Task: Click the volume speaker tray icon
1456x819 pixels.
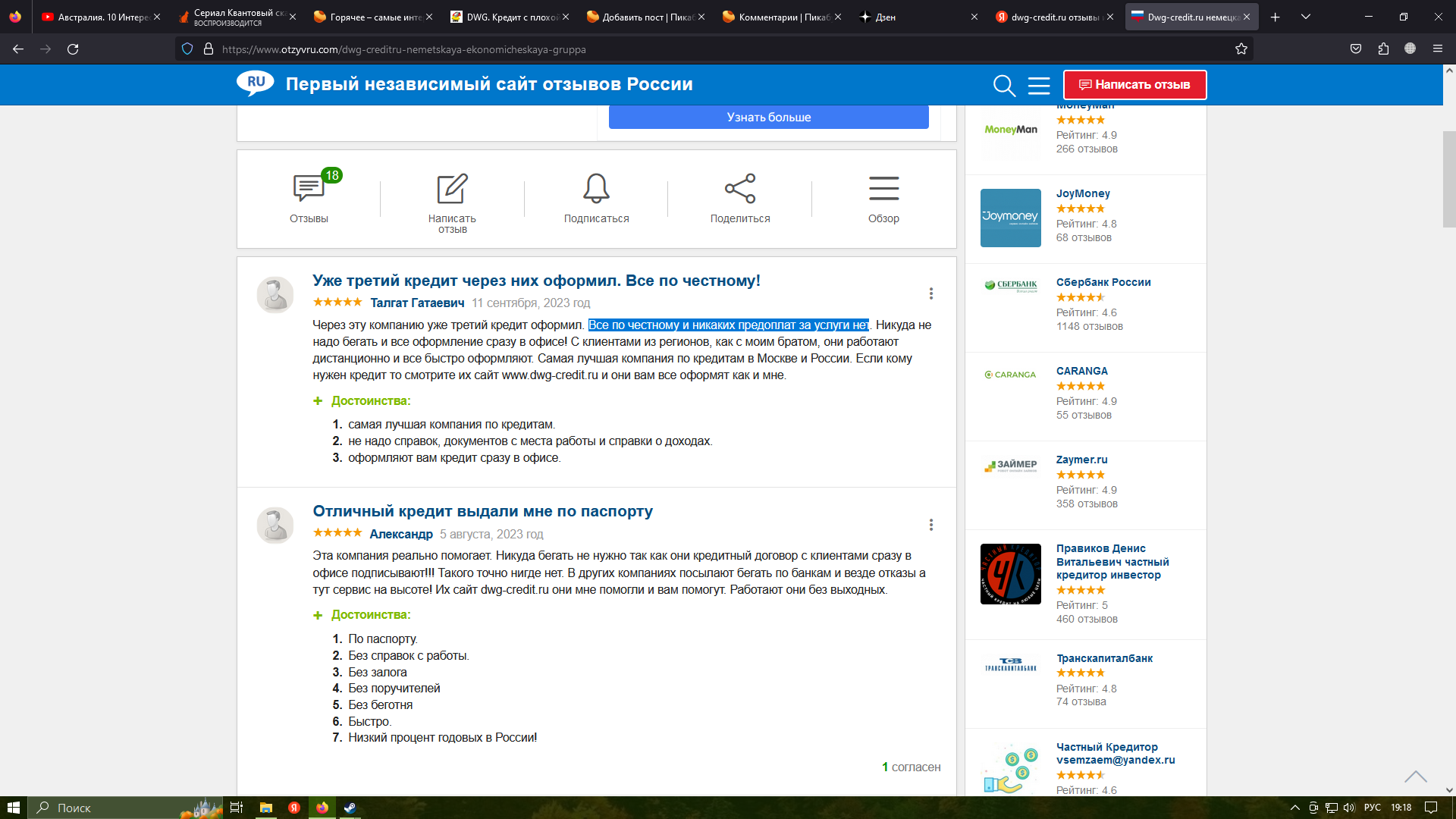Action: (1349, 808)
